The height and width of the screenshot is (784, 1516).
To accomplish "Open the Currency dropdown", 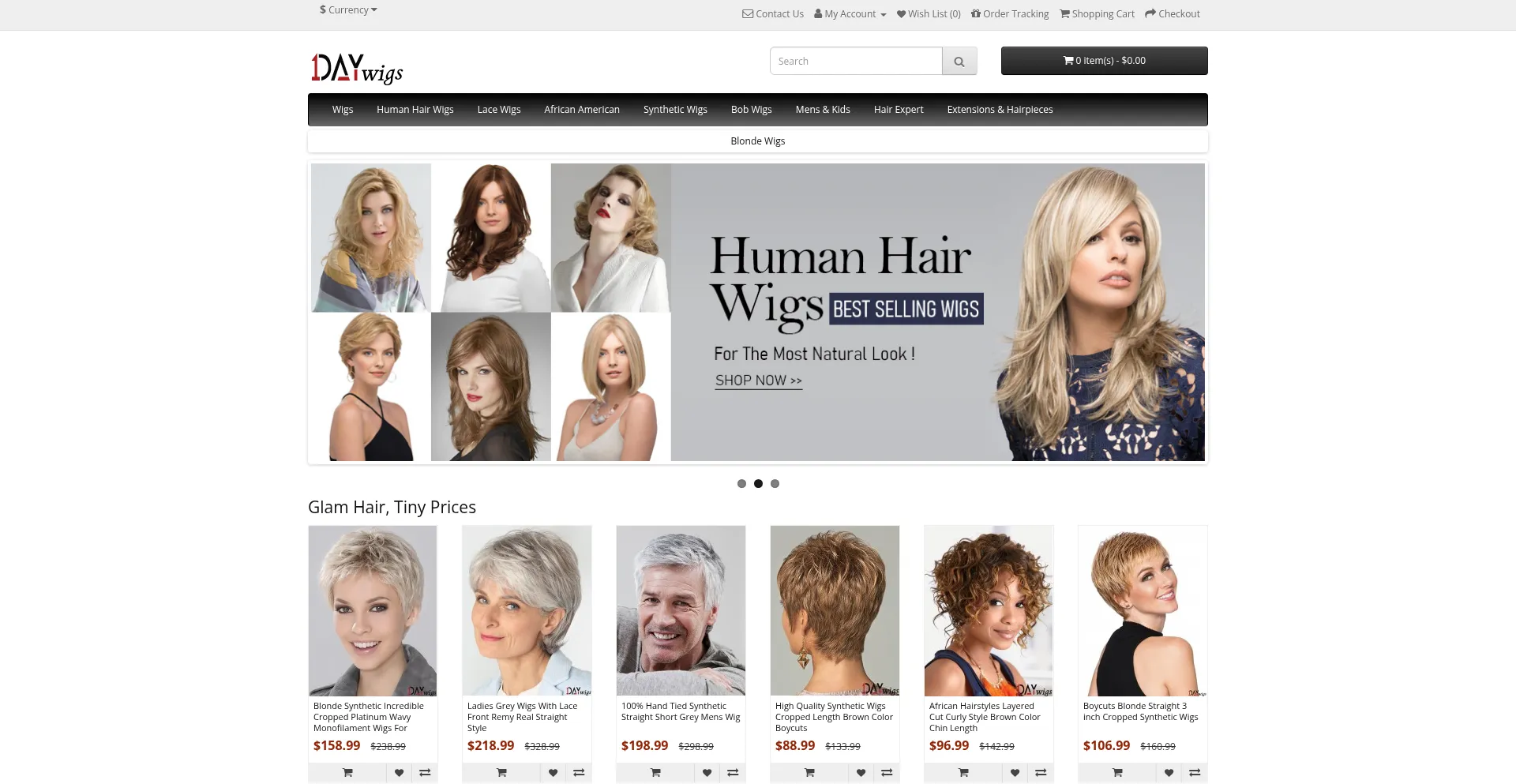I will click(348, 10).
